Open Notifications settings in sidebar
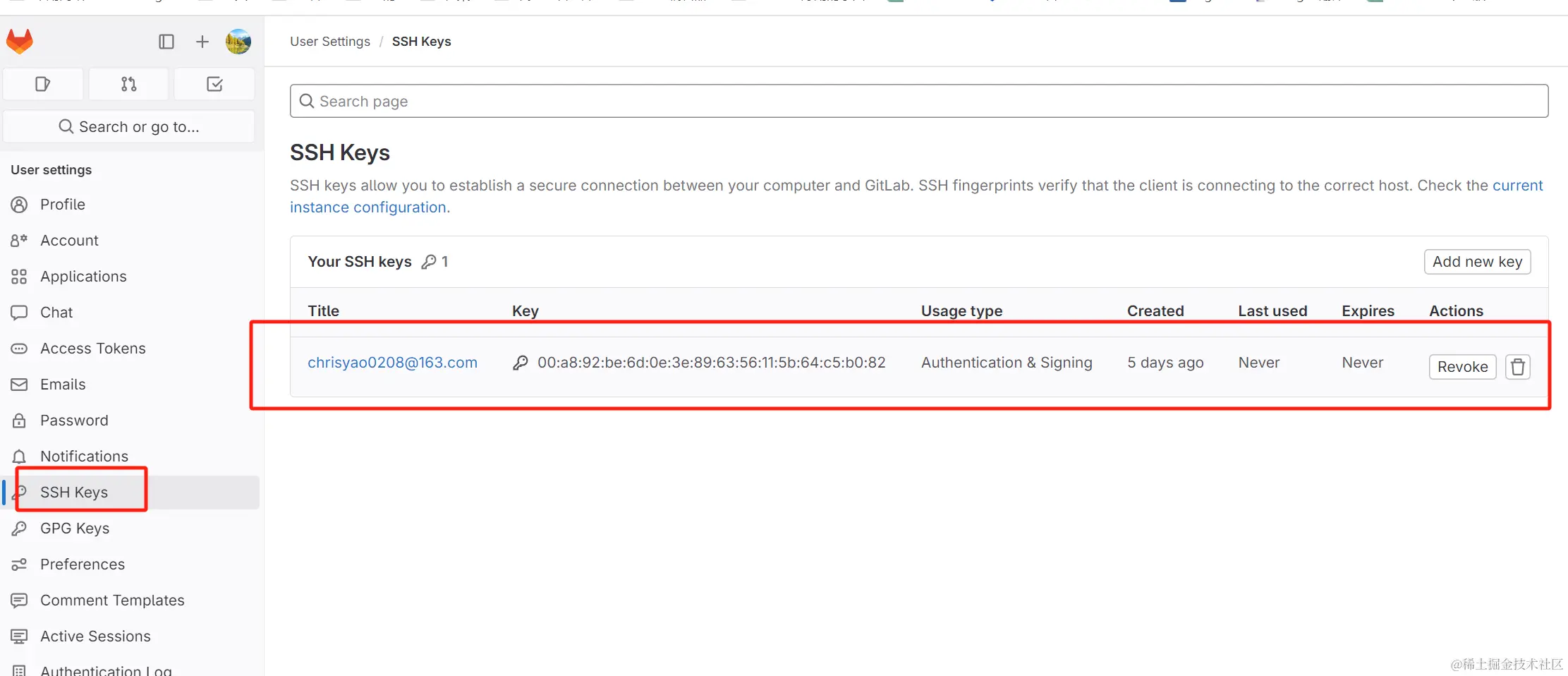 [x=131, y=457]
